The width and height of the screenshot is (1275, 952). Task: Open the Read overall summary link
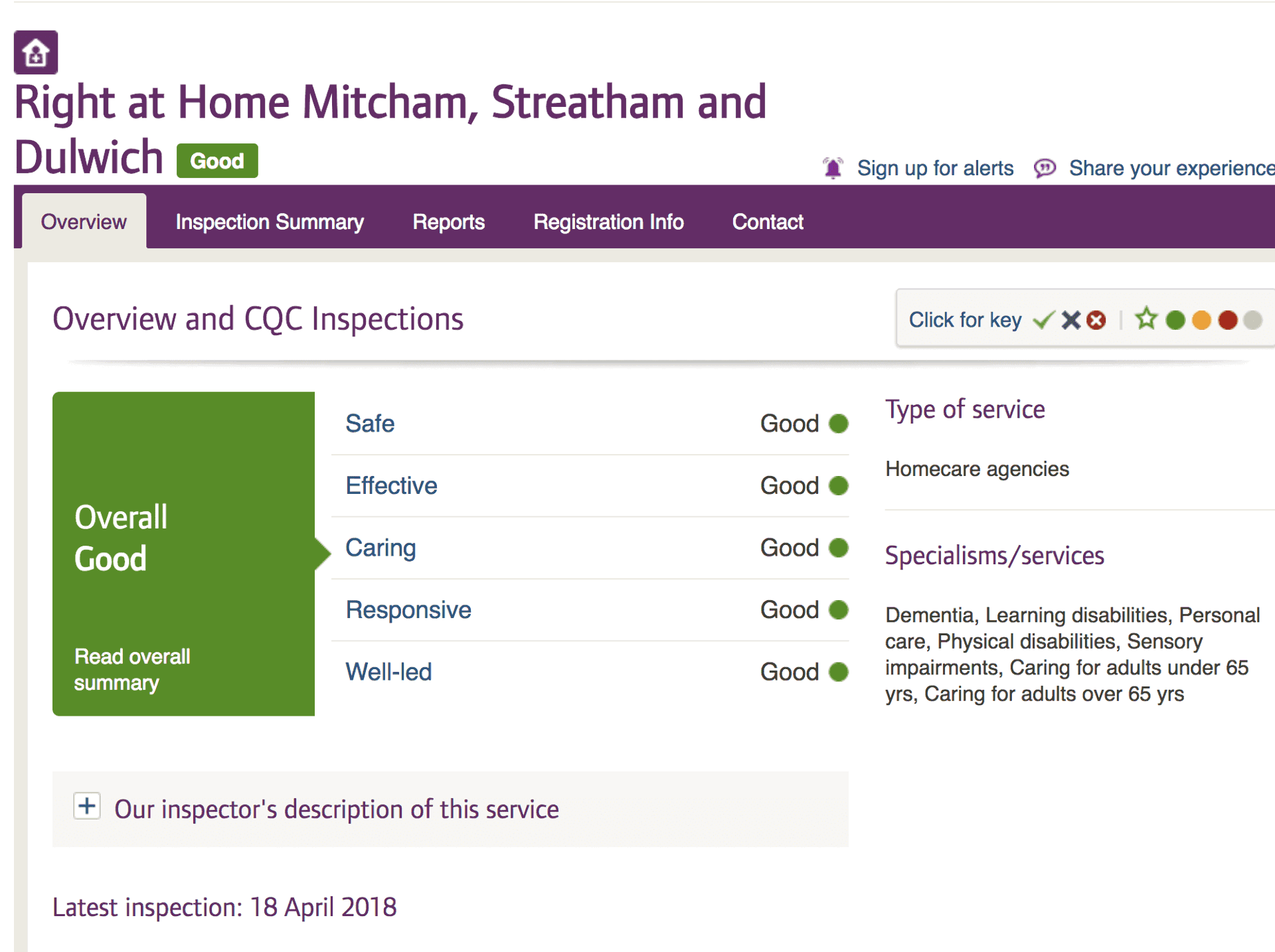(x=132, y=669)
